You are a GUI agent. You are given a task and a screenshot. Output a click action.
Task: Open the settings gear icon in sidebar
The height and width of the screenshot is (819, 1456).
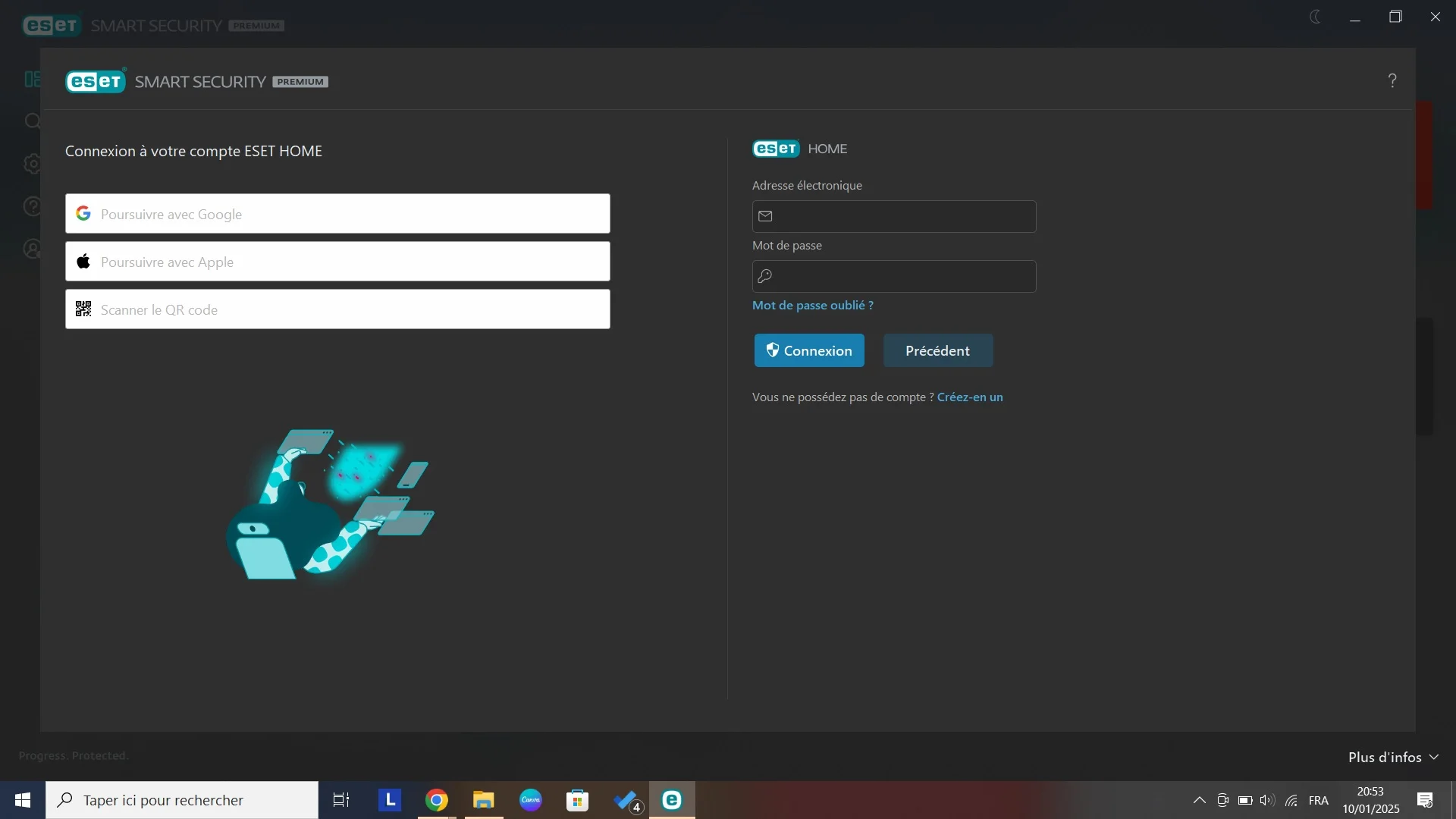[32, 164]
